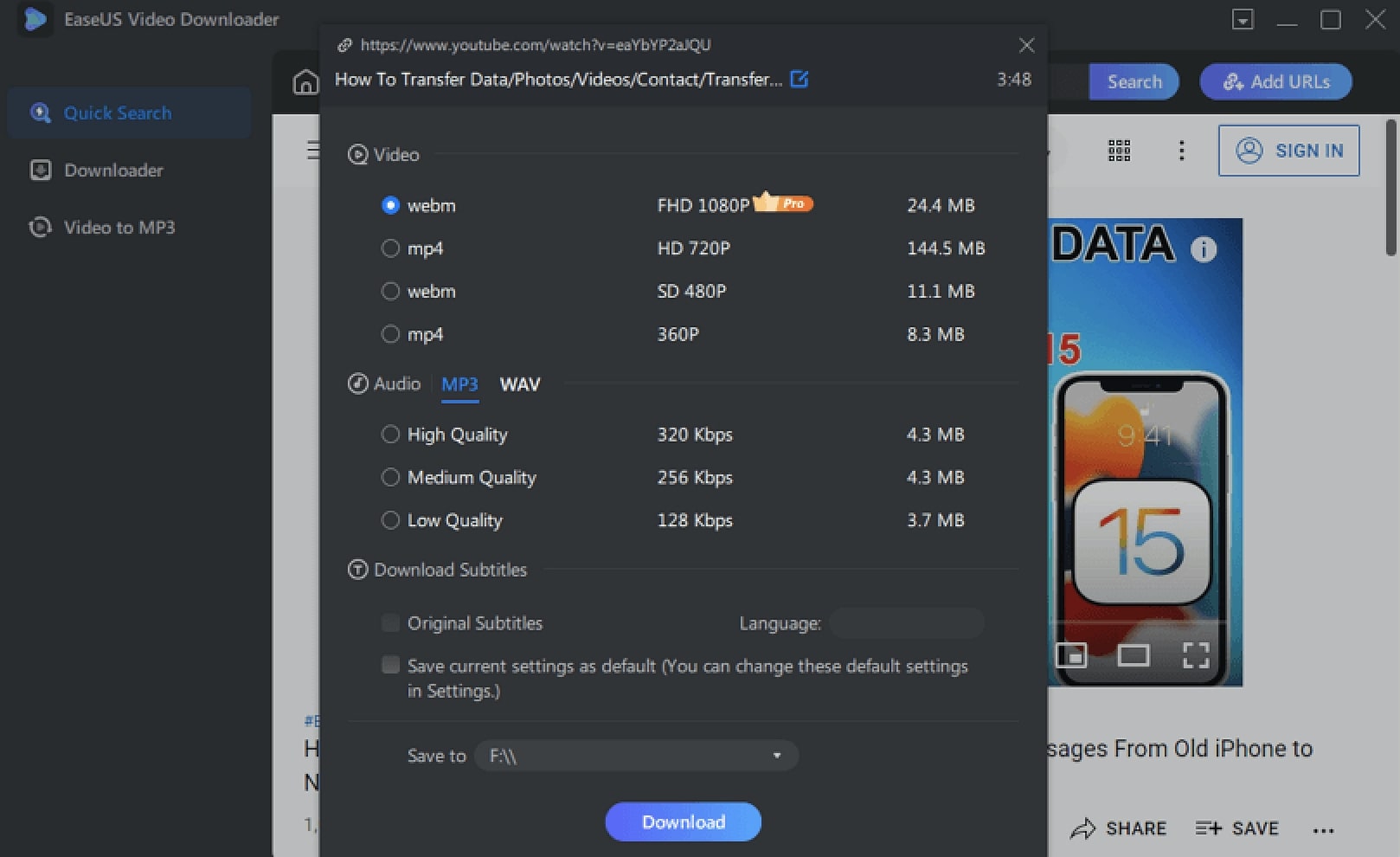The height and width of the screenshot is (857, 1400).
Task: Select mp4 360P video format
Action: point(390,334)
